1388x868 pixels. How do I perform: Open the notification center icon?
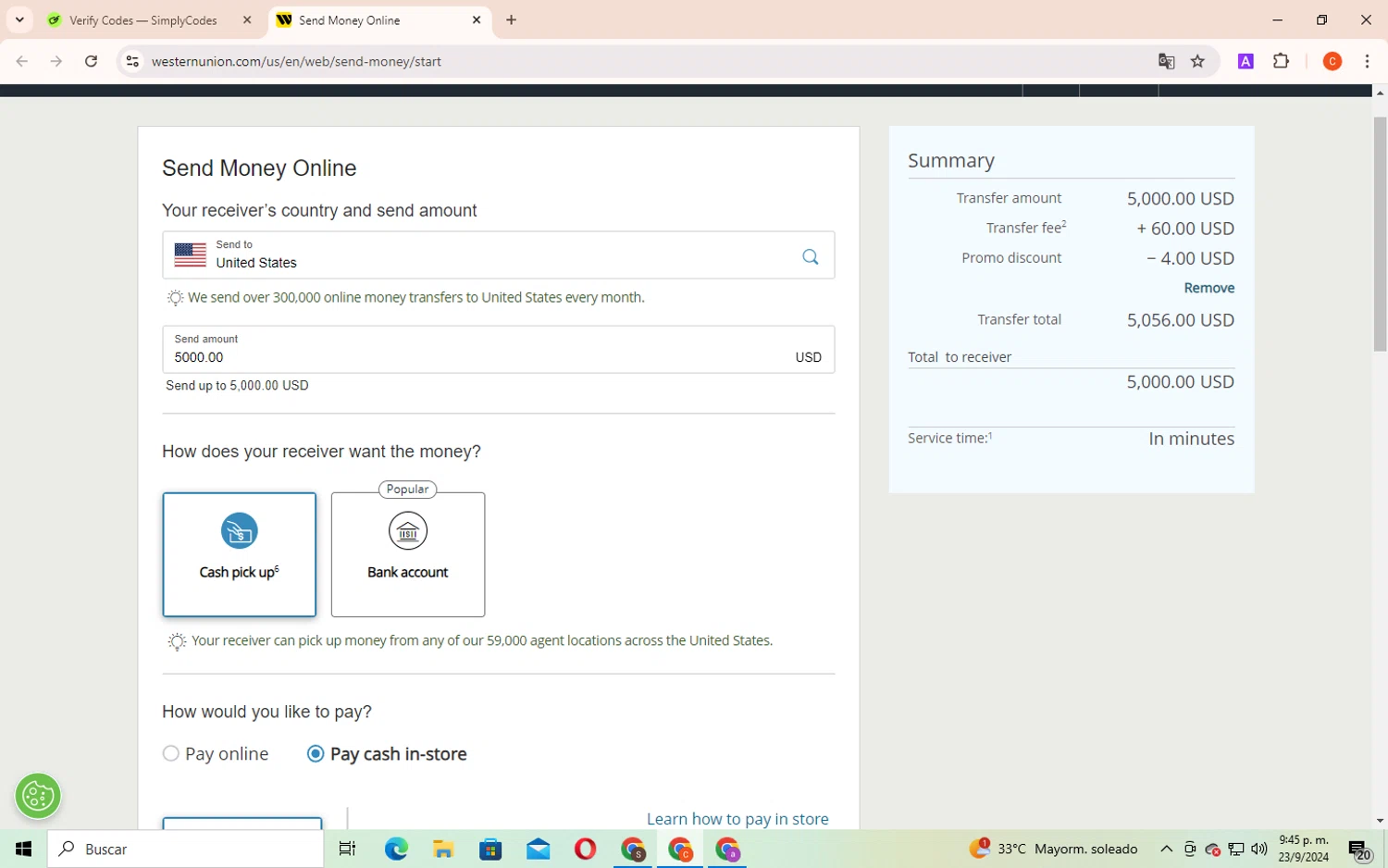1358,849
